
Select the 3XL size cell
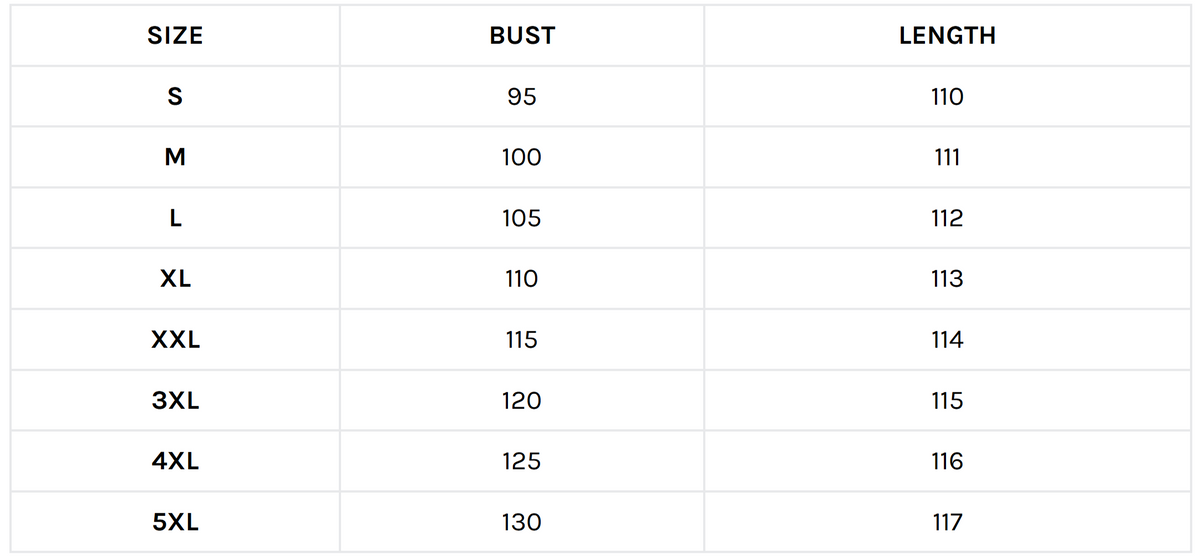click(175, 401)
